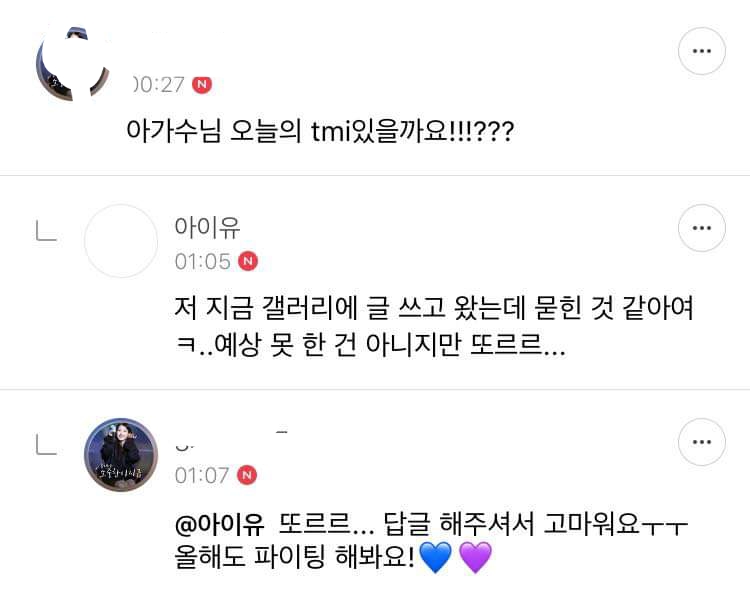750x594 pixels.
Task: Click the 아이유 username
Action: click(x=208, y=226)
